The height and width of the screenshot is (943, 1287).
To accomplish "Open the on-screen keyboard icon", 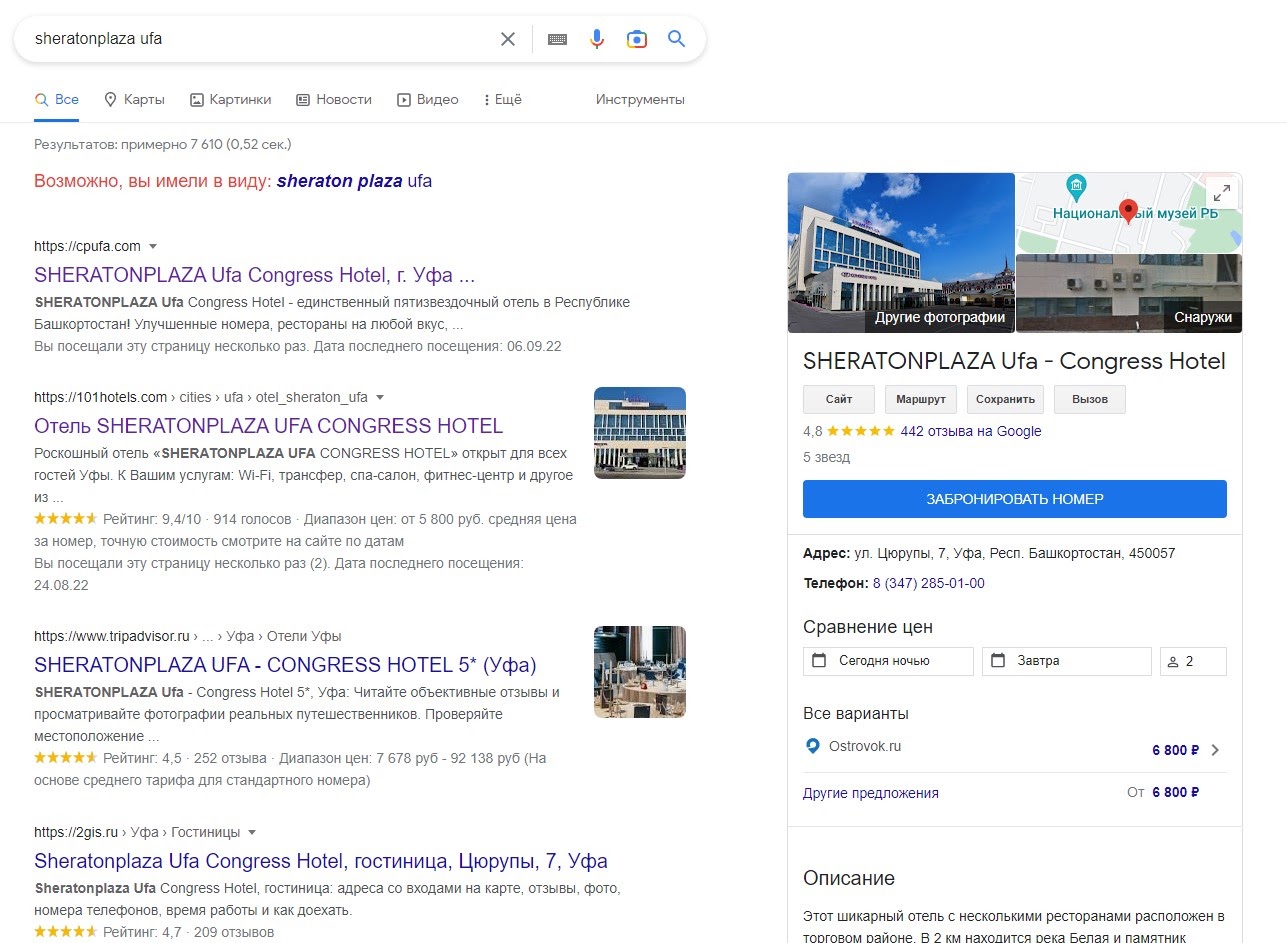I will [x=558, y=39].
